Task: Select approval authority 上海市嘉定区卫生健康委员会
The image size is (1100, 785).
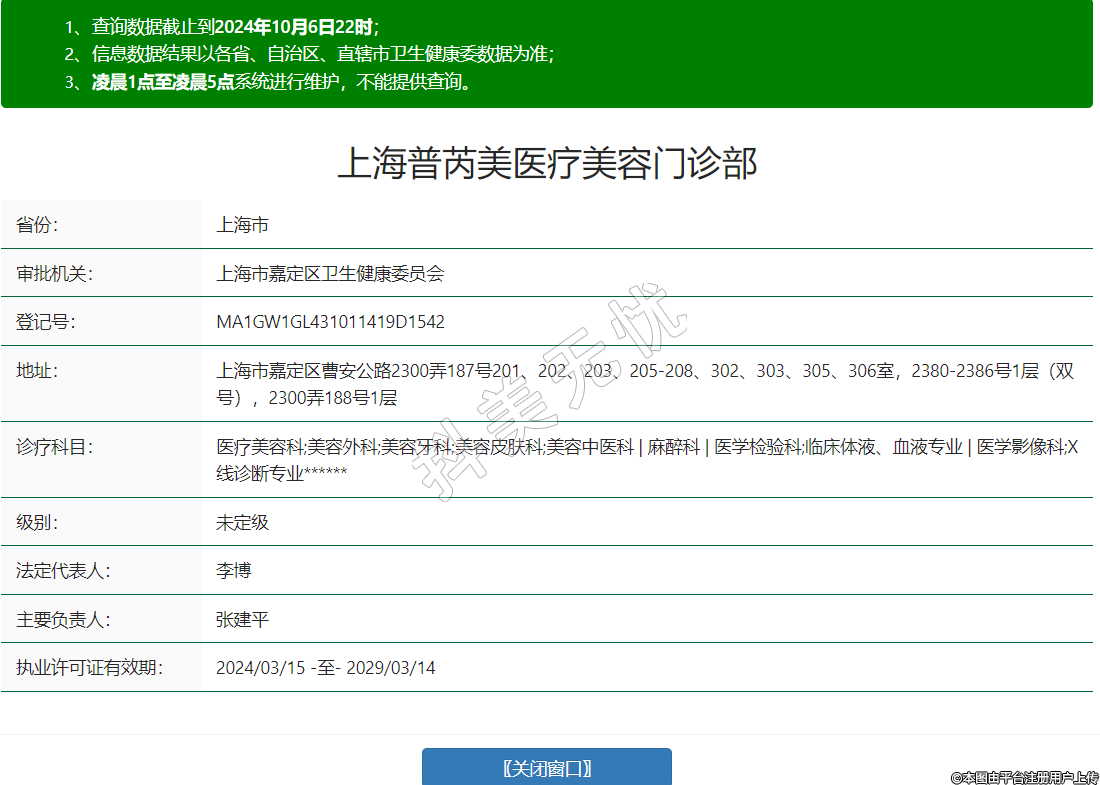Action: (x=330, y=274)
